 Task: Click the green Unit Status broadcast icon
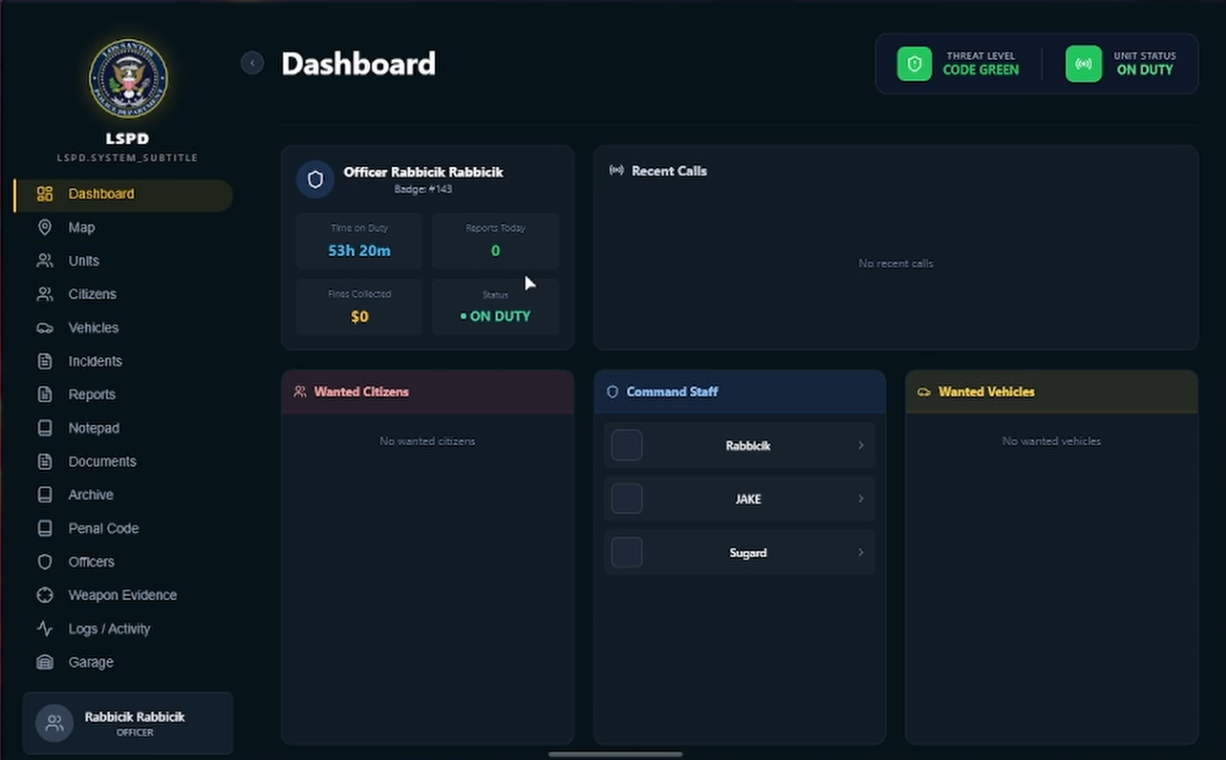pyautogui.click(x=1083, y=64)
